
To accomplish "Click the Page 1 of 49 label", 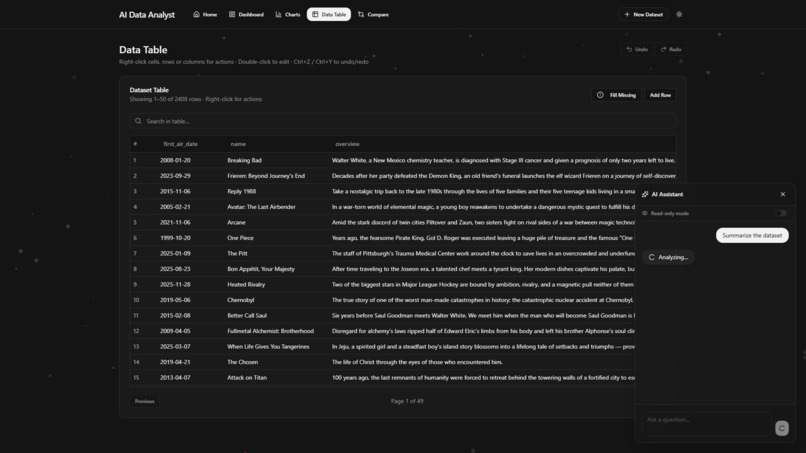I will click(x=407, y=401).
